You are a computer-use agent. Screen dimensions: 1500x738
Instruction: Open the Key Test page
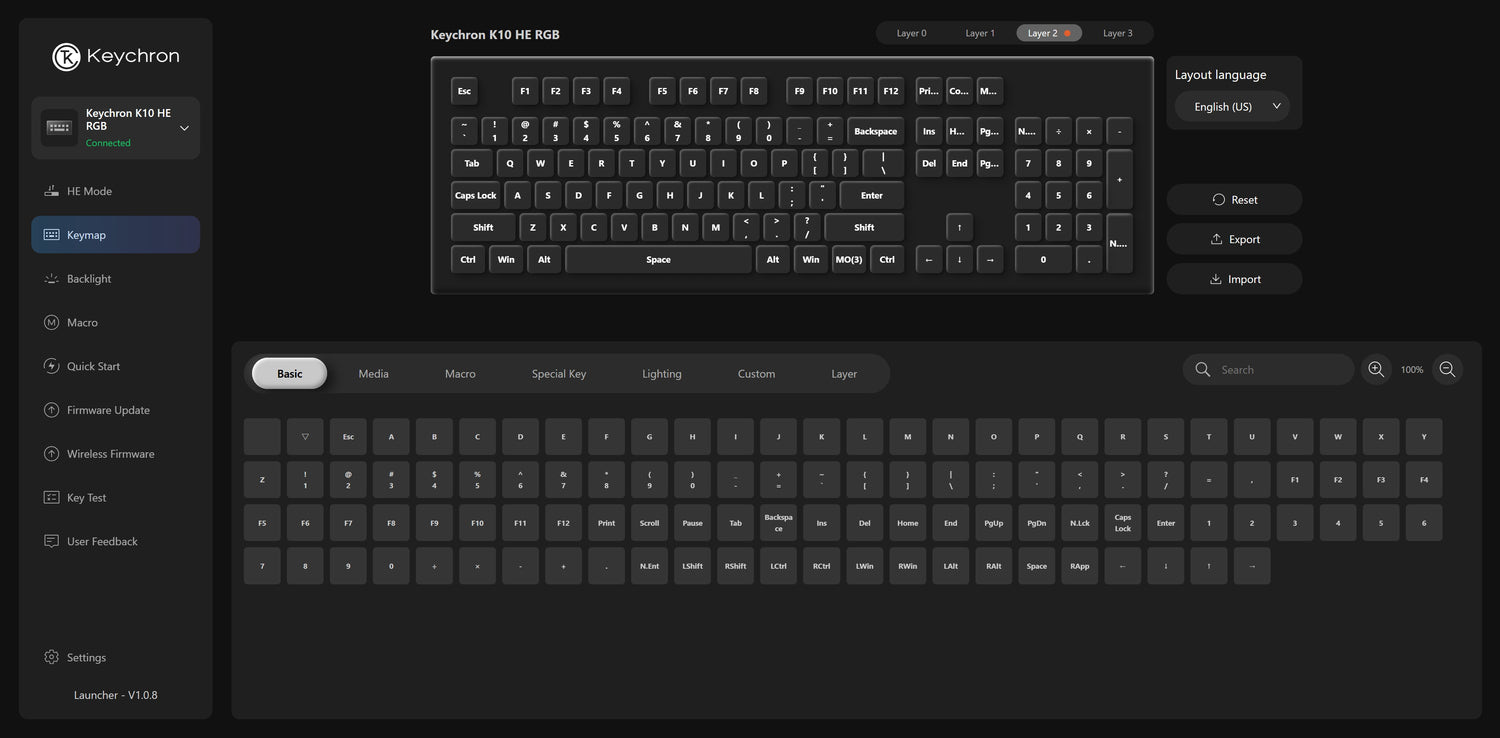tap(86, 498)
